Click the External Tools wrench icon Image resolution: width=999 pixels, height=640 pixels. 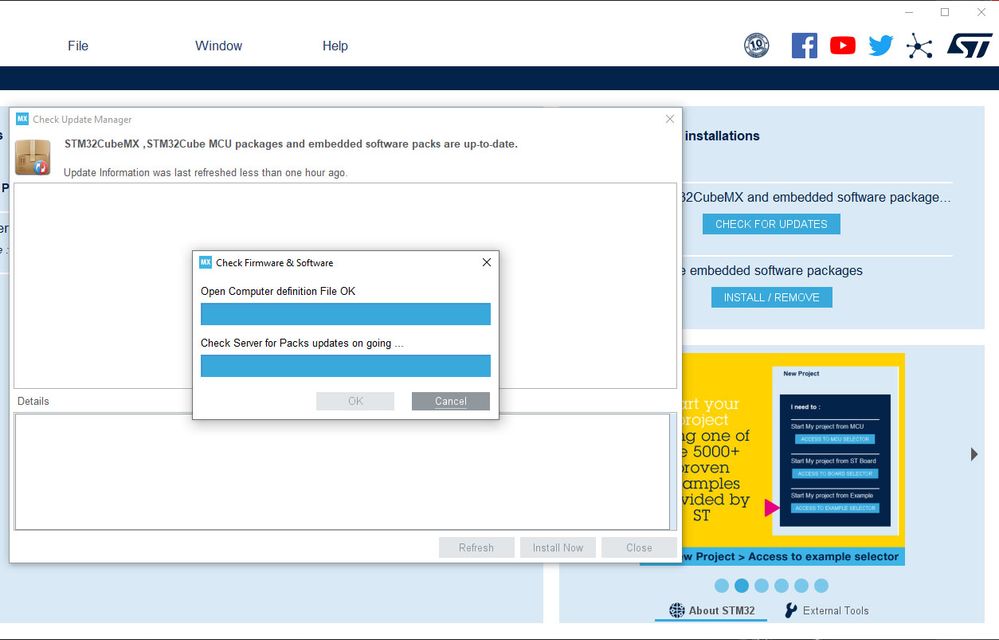[x=791, y=610]
